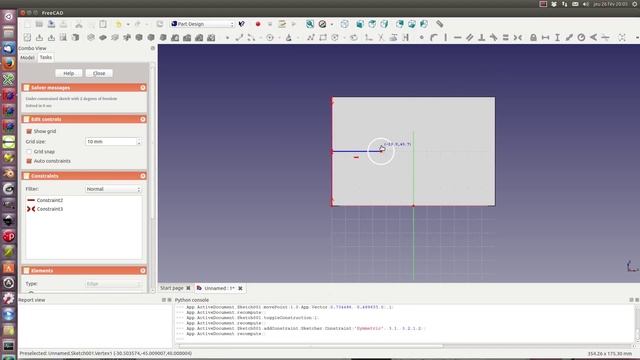Screen dimensions: 640x360
Task: Switch to the Model tab
Action: click(x=27, y=58)
